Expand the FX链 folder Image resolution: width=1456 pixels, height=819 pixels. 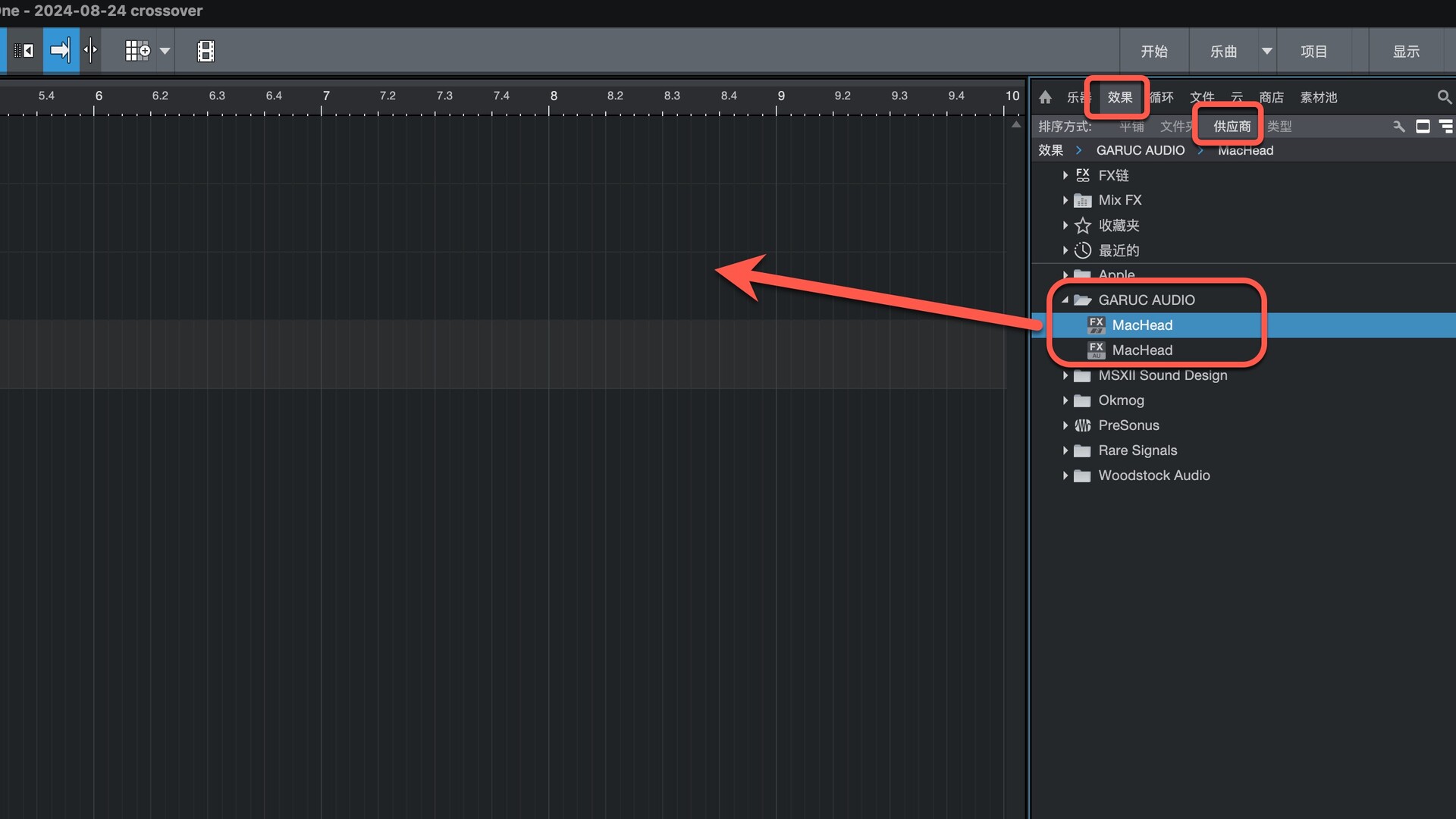click(x=1065, y=175)
